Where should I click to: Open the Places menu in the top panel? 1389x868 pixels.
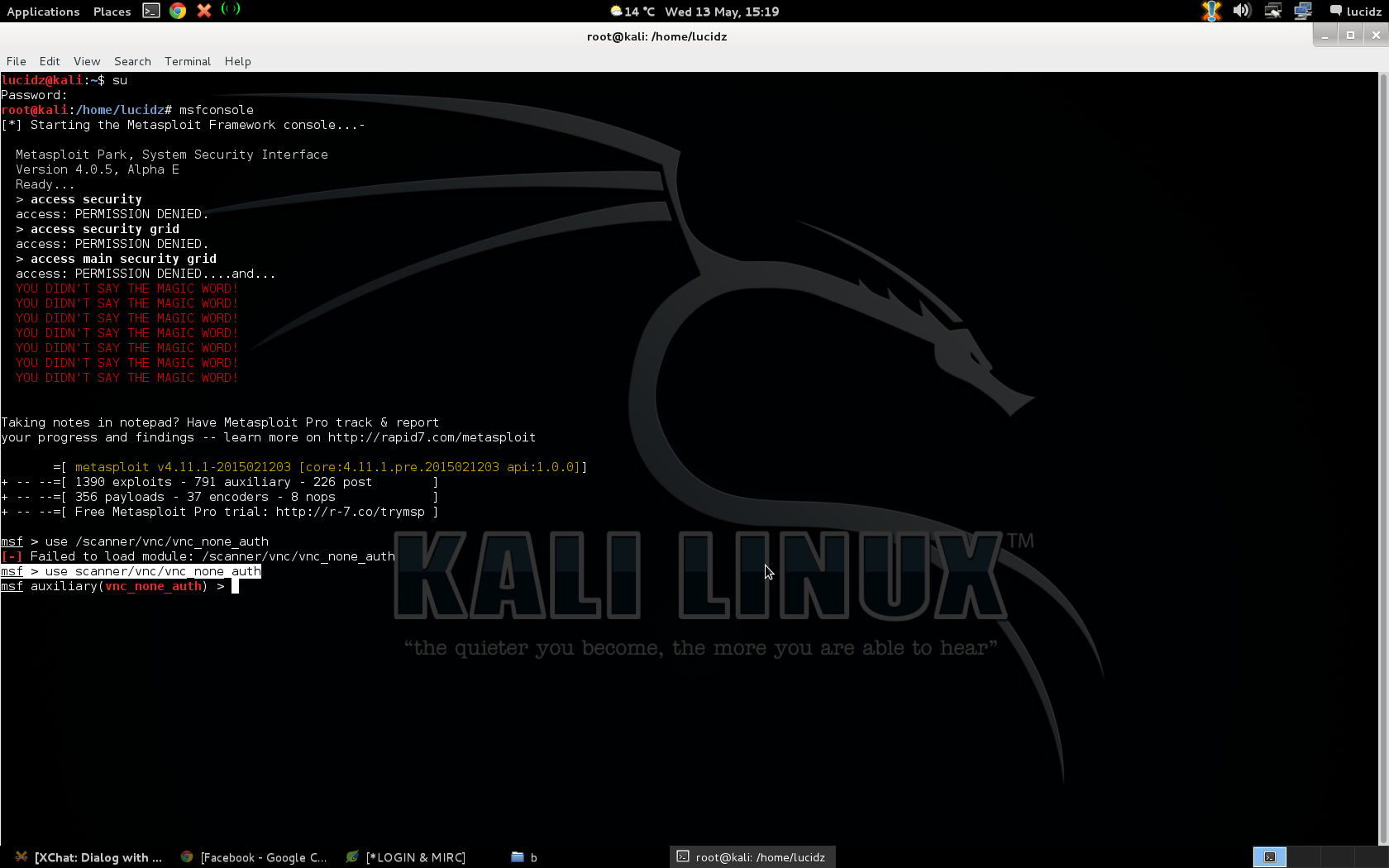point(112,12)
